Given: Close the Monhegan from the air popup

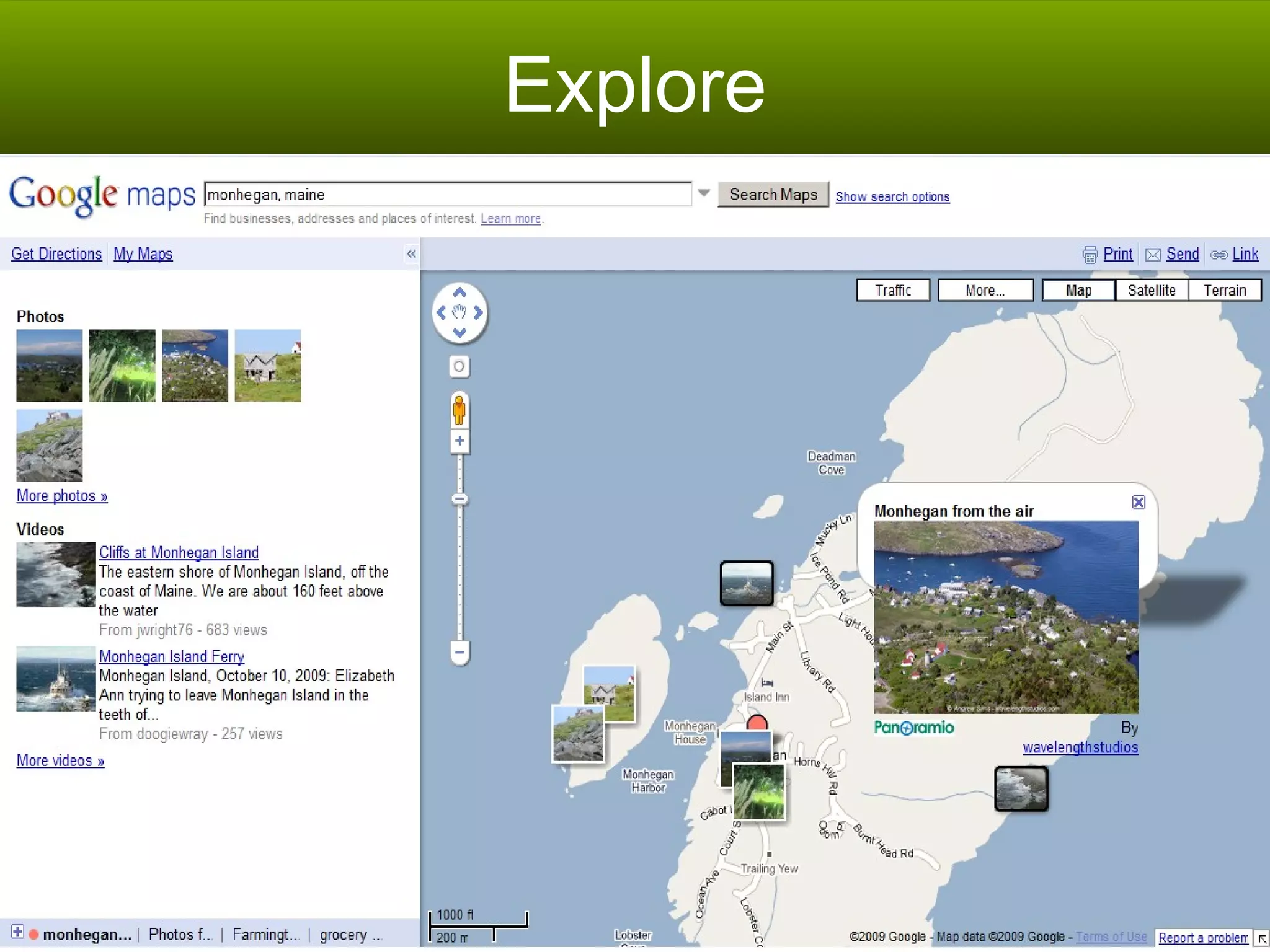Looking at the screenshot, I should point(1139,502).
